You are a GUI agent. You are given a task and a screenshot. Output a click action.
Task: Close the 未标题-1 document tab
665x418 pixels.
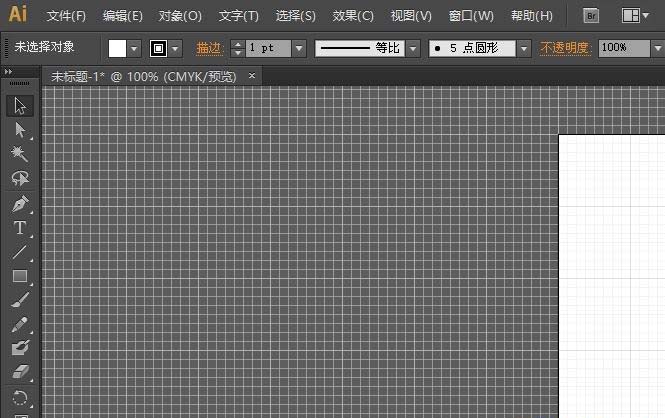point(252,76)
